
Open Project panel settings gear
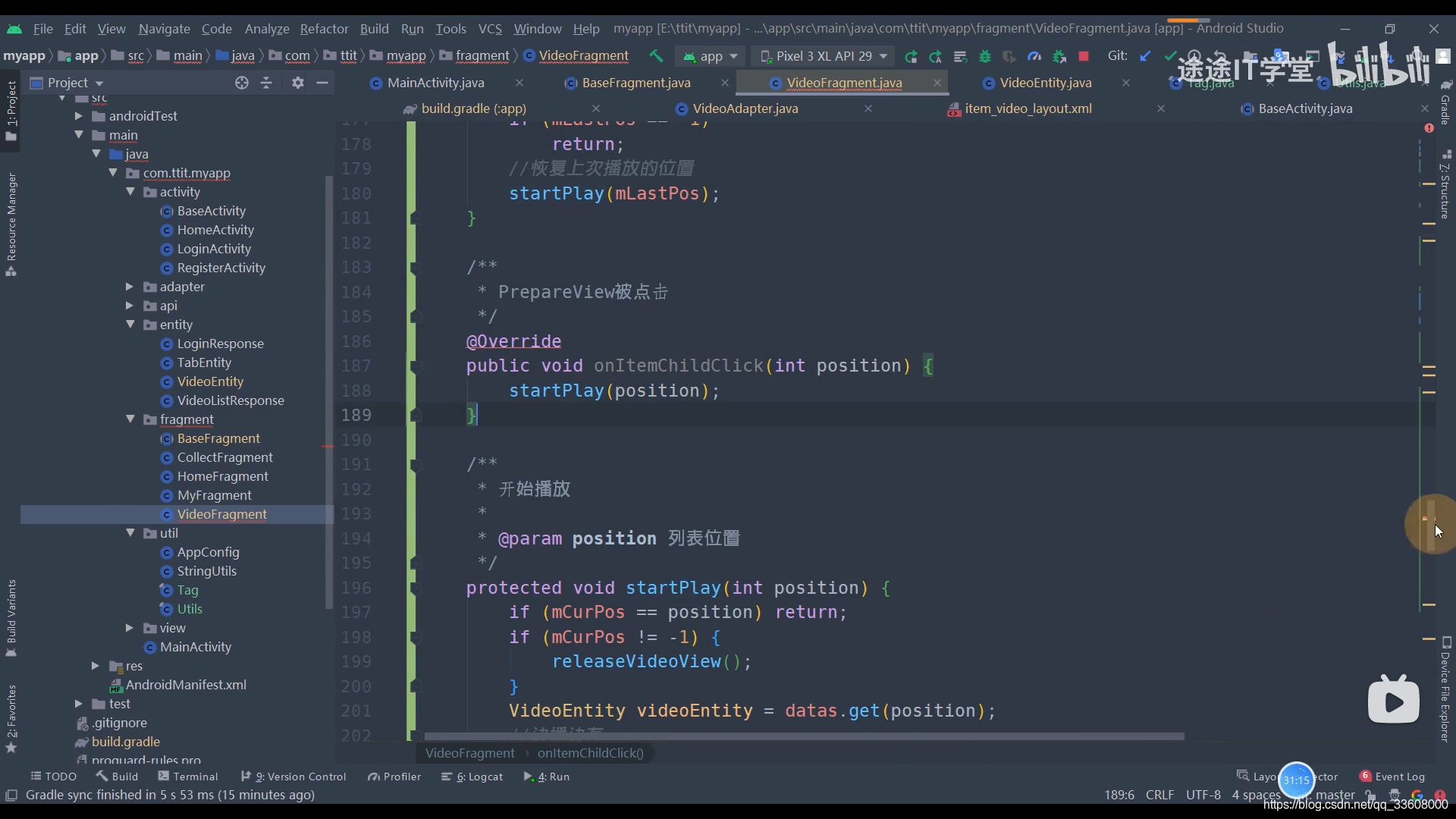tap(298, 83)
